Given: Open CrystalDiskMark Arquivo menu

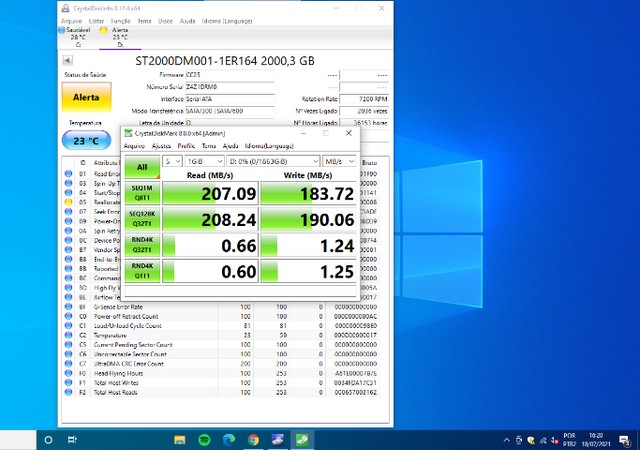Looking at the screenshot, I should pyautogui.click(x=134, y=146).
